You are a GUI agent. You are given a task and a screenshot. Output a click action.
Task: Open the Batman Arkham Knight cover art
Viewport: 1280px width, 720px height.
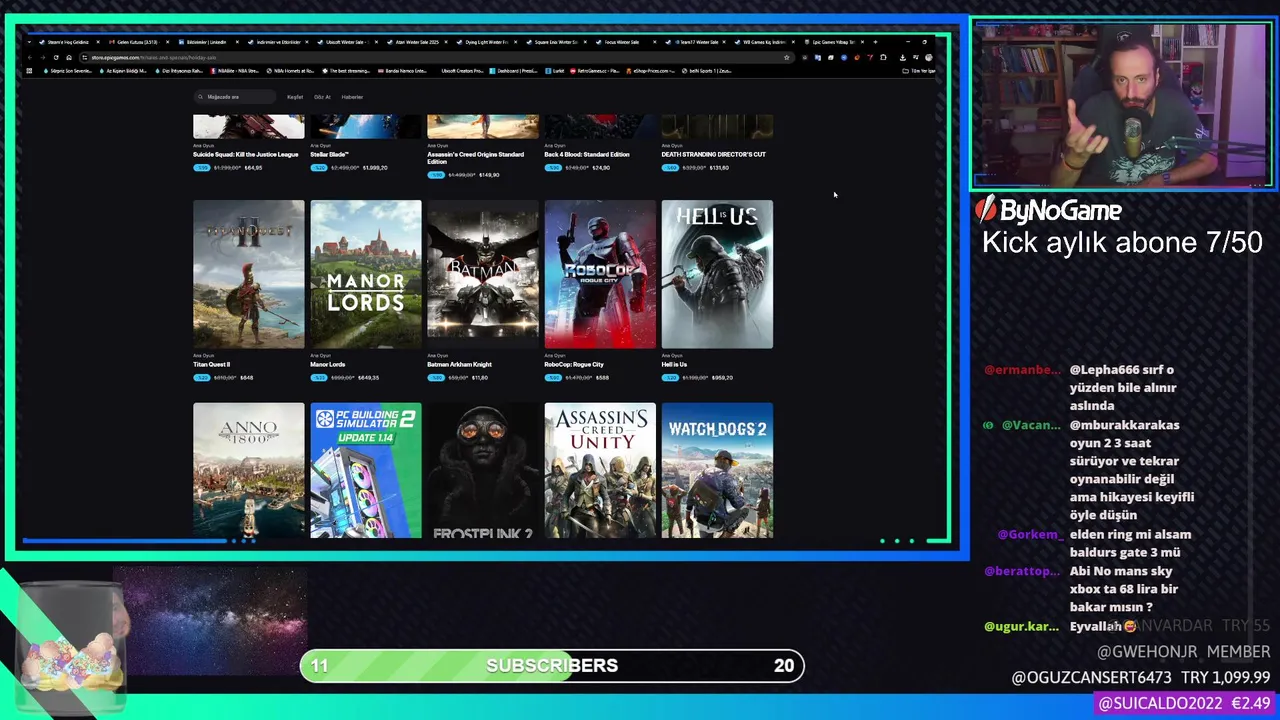tap(483, 274)
